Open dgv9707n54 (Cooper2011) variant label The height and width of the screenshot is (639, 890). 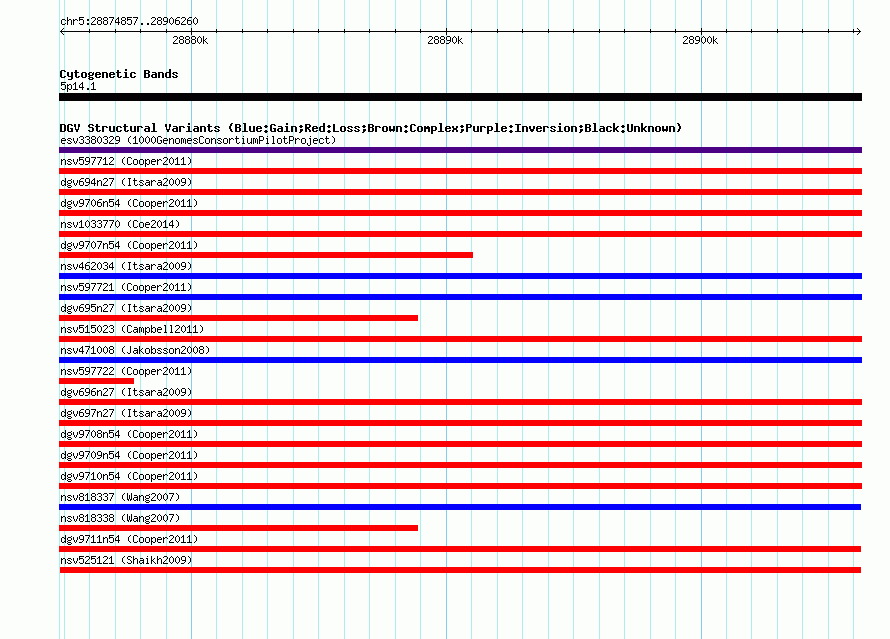click(x=129, y=245)
